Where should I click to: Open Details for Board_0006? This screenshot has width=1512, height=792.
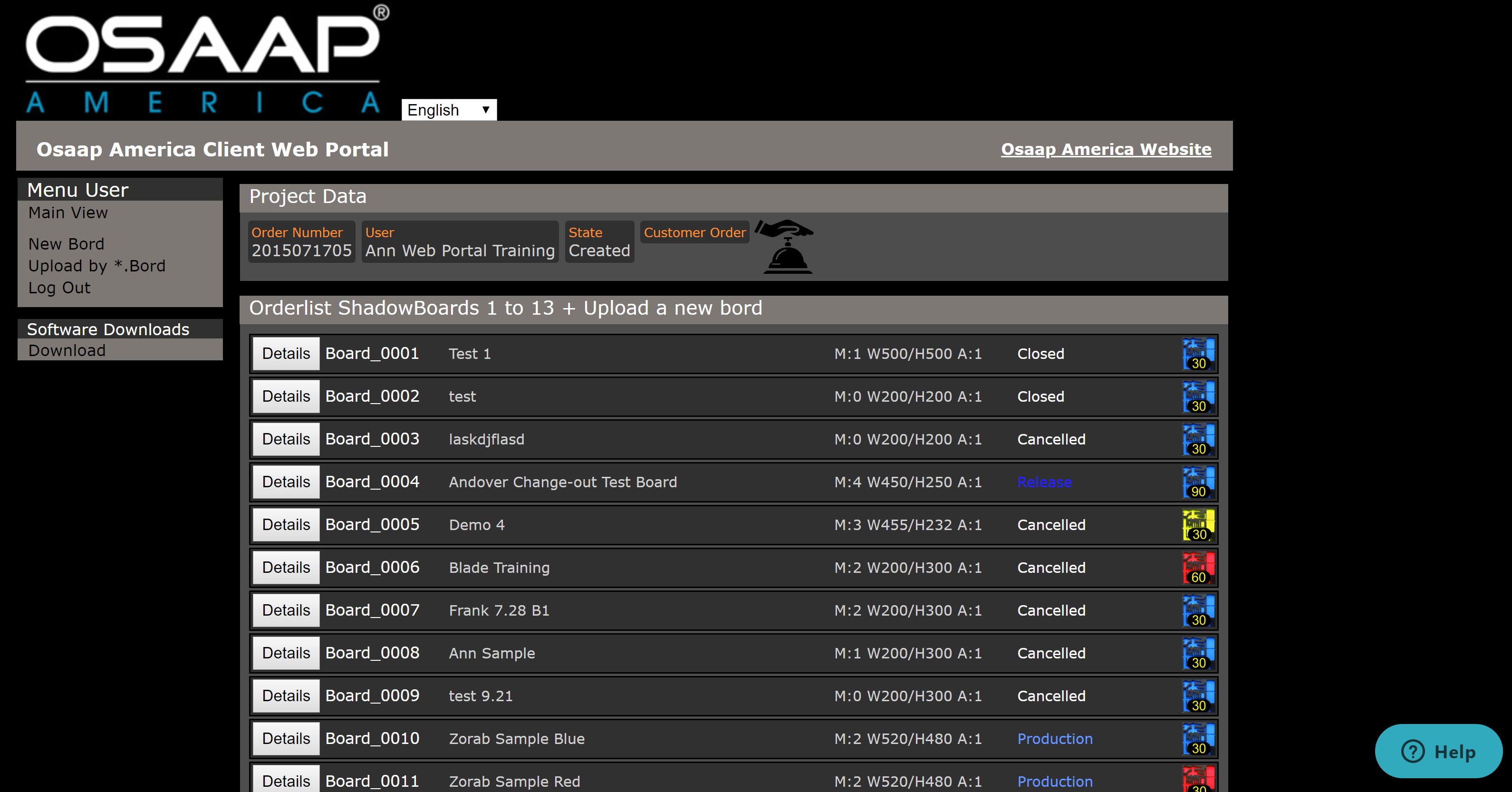coord(286,568)
